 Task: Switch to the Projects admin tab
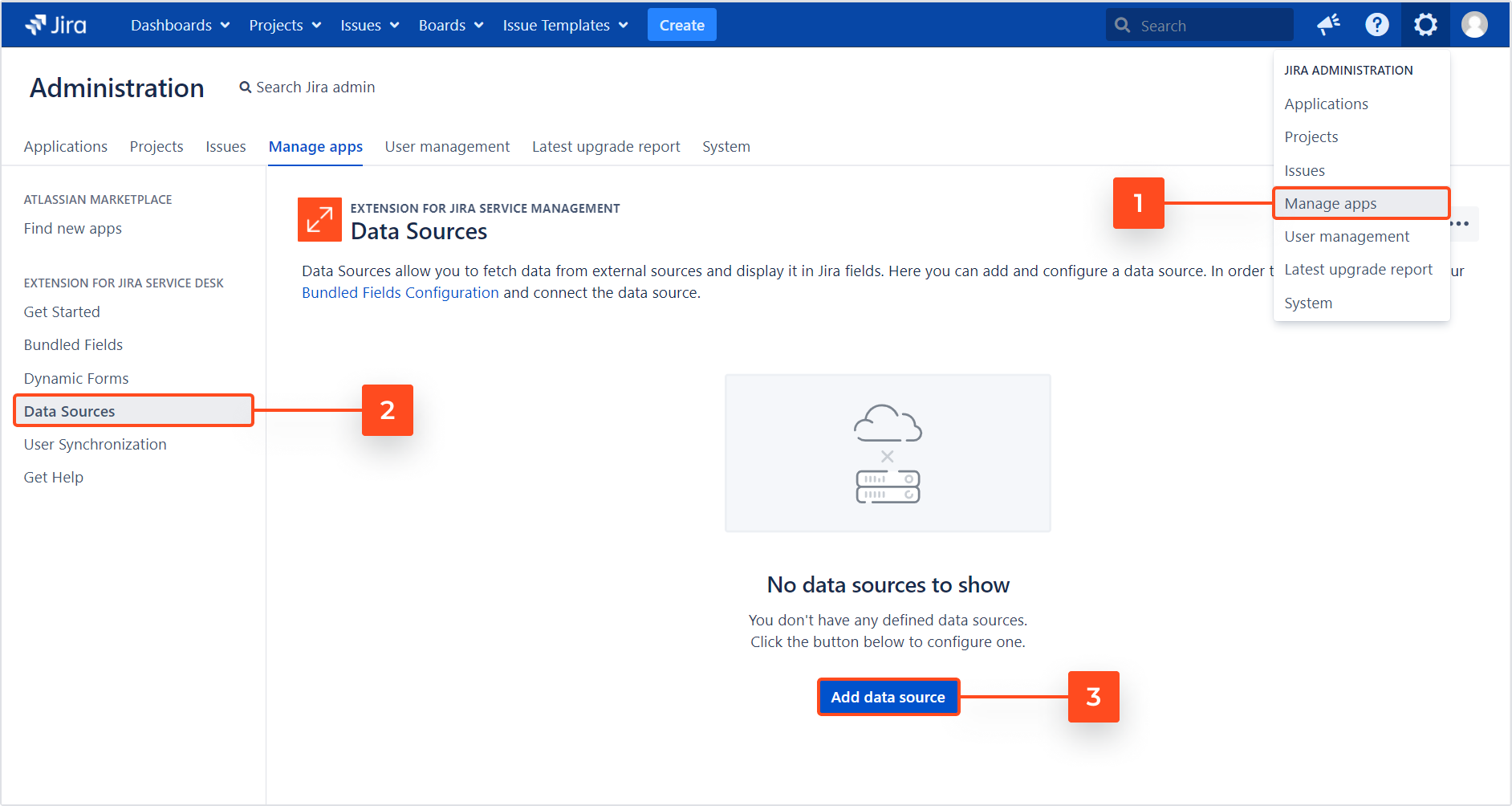tap(156, 147)
